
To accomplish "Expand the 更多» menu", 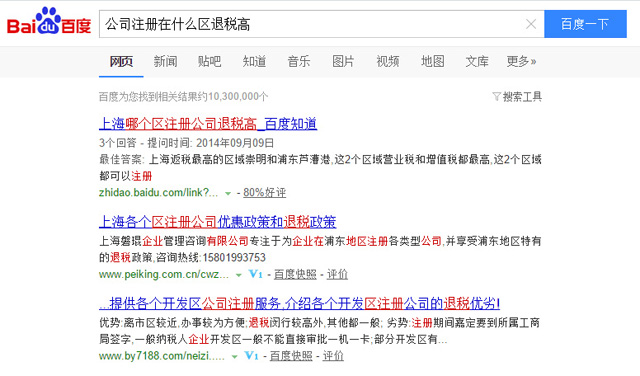I will [x=521, y=61].
